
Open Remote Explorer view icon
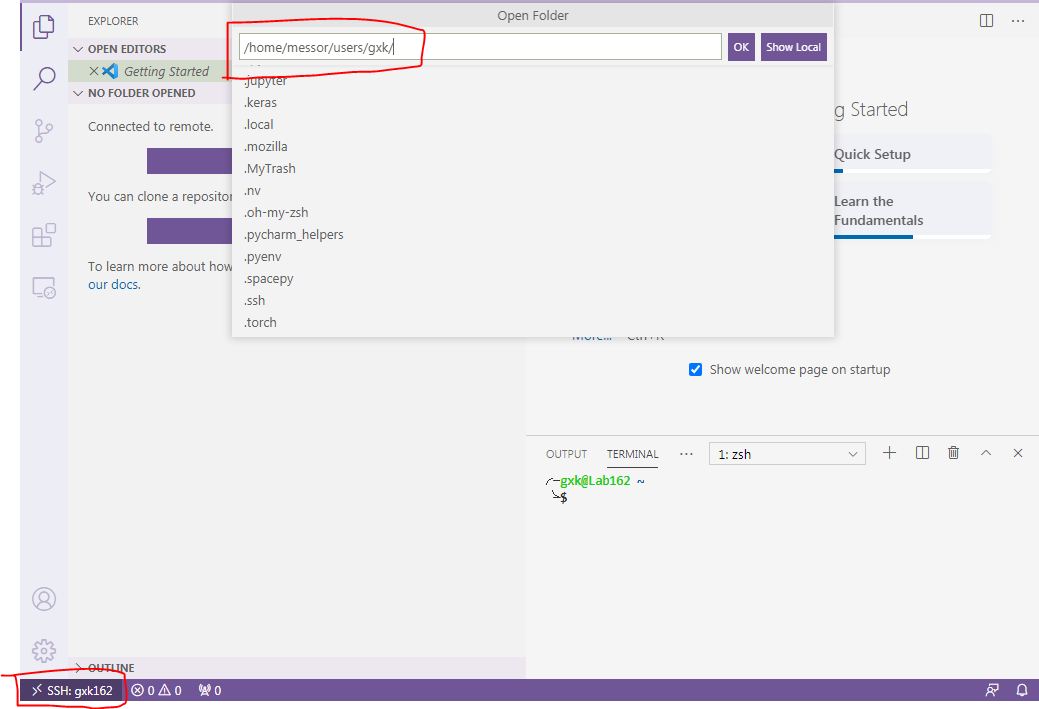point(44,288)
